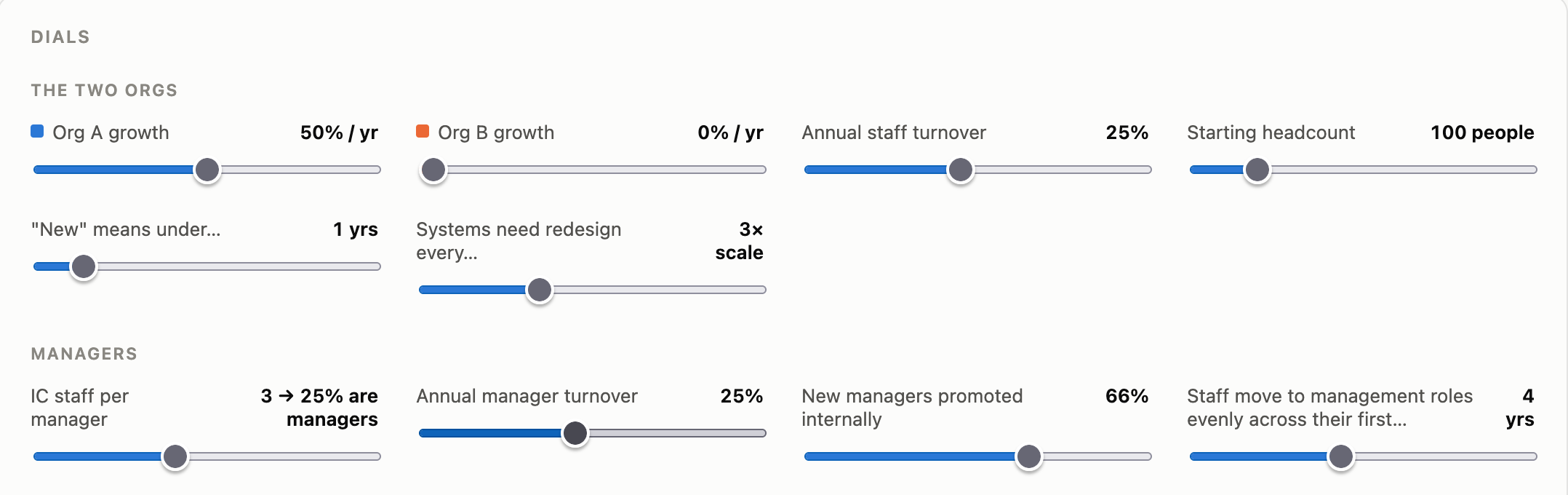Screen dimensions: 1568x495
Task: Click the Annual manager turnover label
Action: click(x=527, y=396)
